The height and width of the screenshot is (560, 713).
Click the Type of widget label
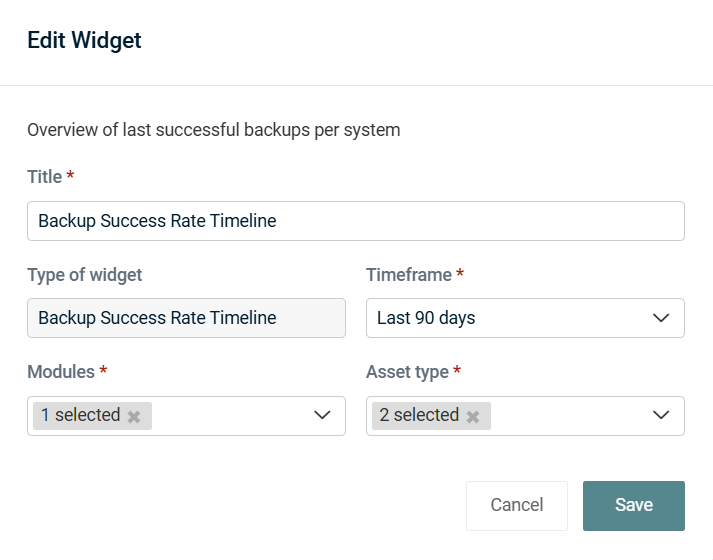click(85, 275)
